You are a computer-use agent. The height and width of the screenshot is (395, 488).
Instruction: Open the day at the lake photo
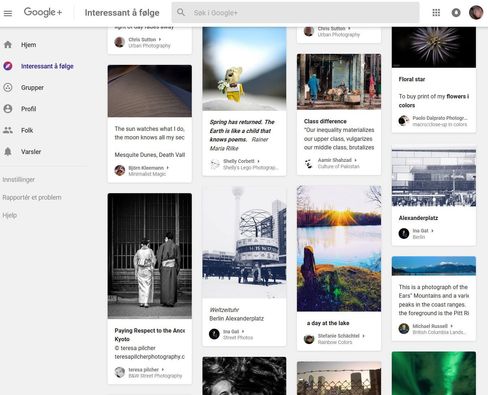[x=339, y=248]
